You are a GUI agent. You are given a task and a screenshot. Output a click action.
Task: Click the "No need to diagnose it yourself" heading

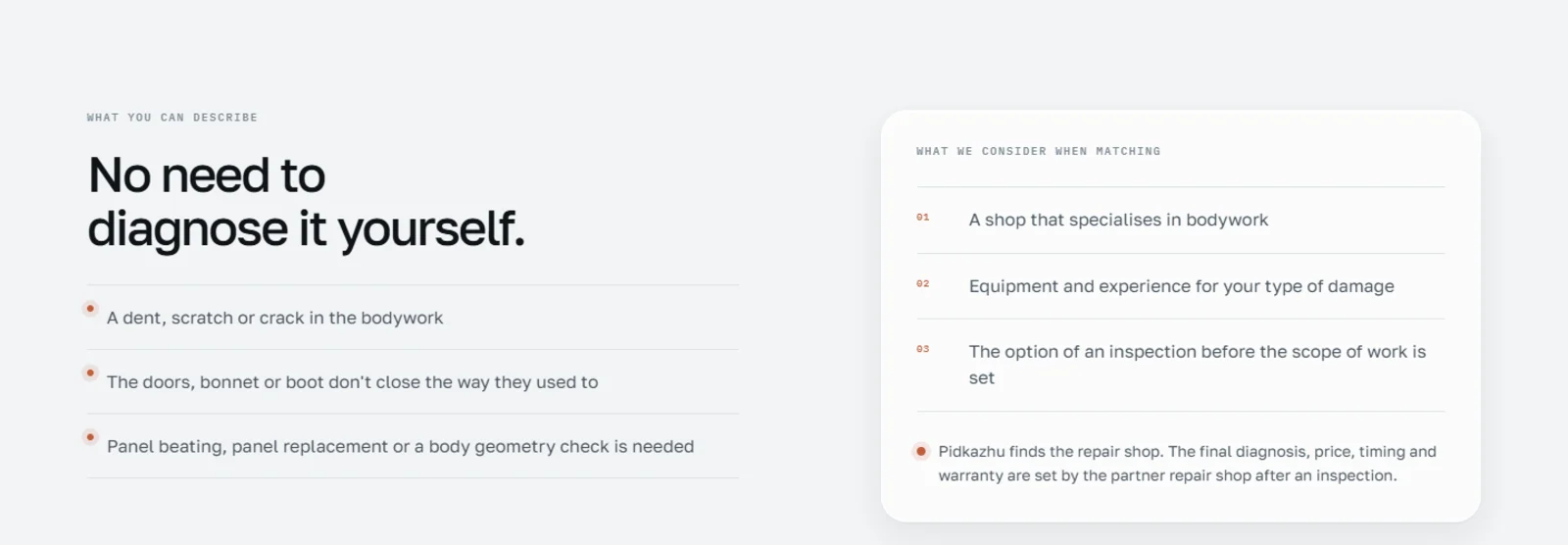tap(307, 202)
